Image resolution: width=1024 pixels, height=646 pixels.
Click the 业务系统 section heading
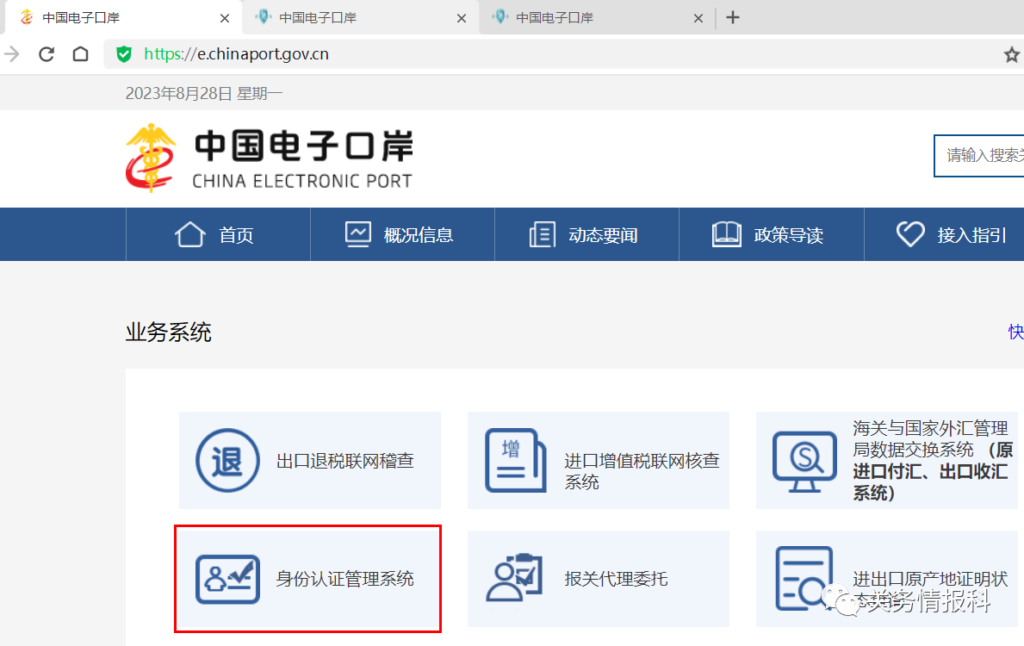[168, 332]
